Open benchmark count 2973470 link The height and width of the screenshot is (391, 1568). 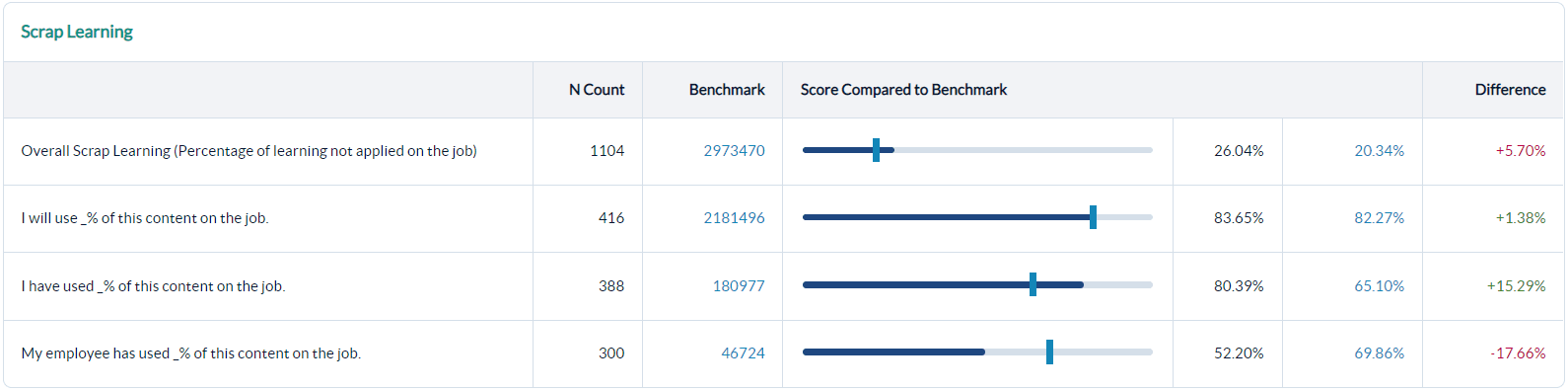pos(734,151)
